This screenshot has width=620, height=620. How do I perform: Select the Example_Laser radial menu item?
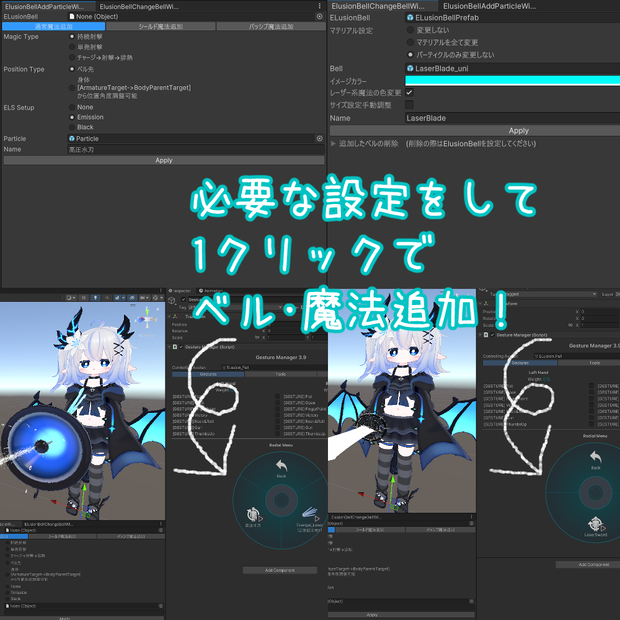pos(310,519)
